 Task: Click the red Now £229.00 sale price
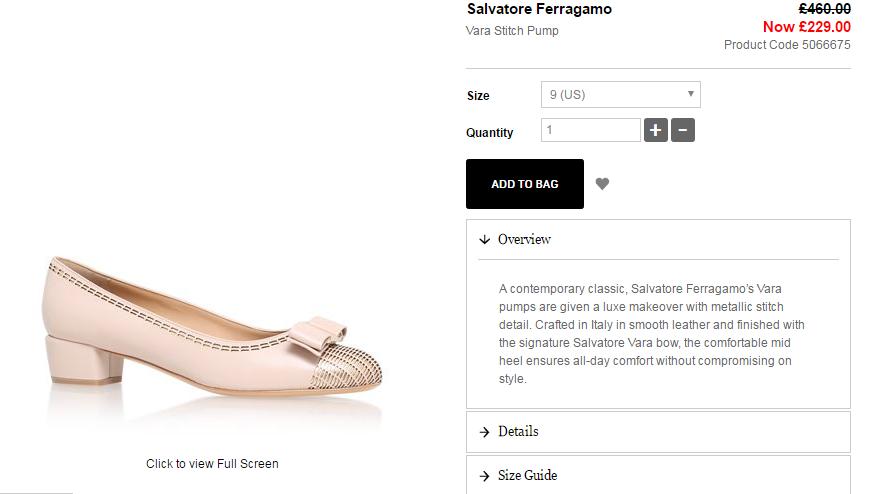pos(806,27)
